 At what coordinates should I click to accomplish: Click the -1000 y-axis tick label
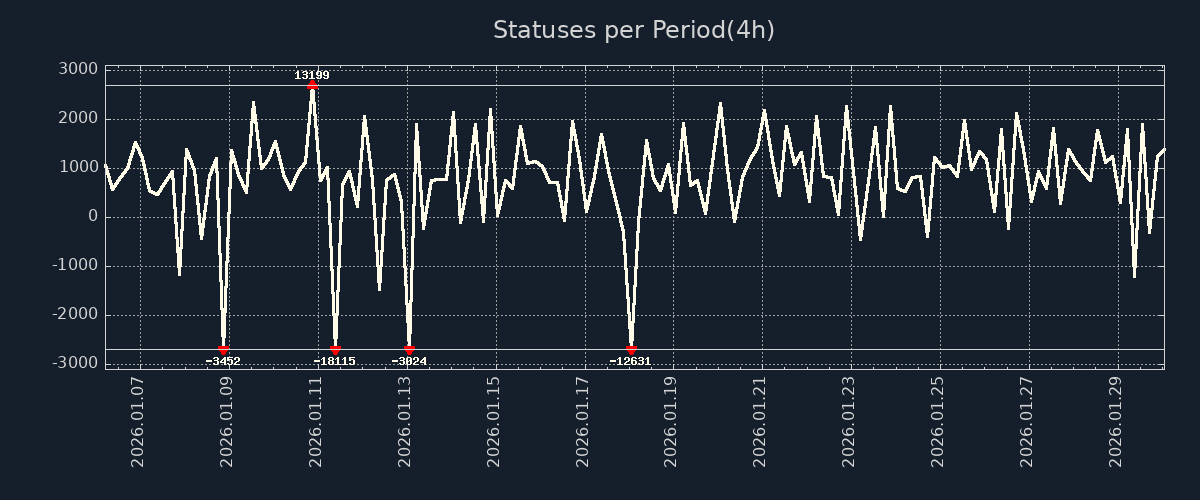click(75, 265)
